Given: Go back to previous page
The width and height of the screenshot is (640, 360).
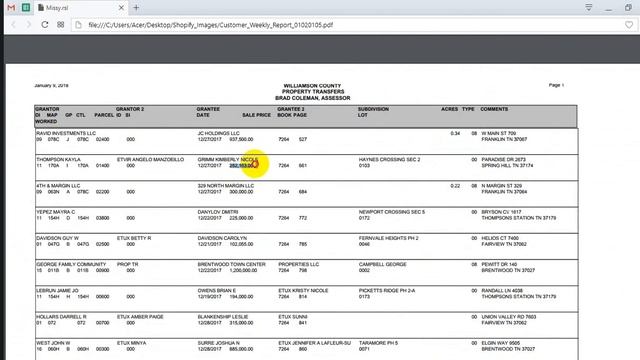Looking at the screenshot, I should (x=13, y=25).
